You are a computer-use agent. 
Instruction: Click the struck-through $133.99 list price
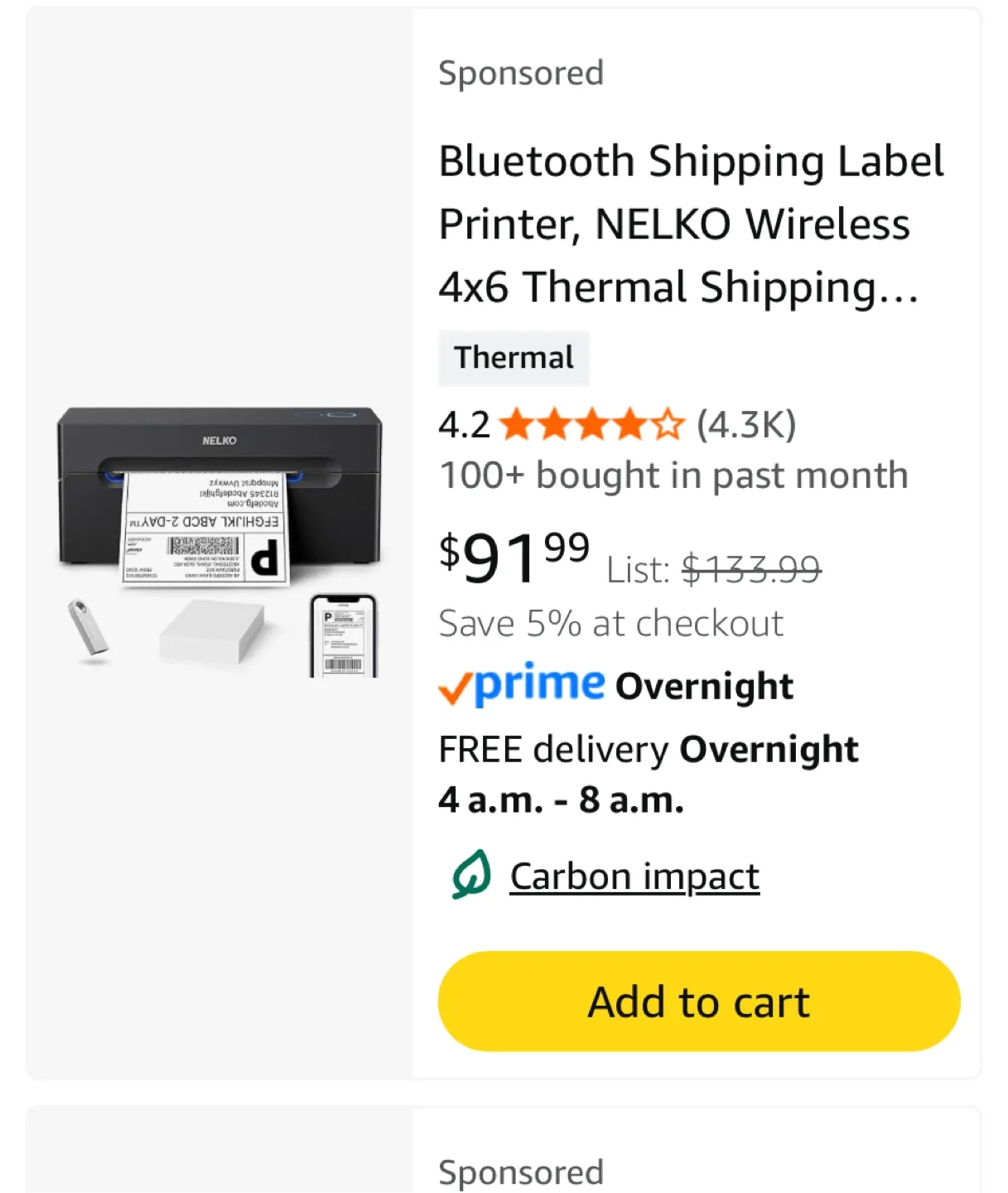(x=750, y=570)
